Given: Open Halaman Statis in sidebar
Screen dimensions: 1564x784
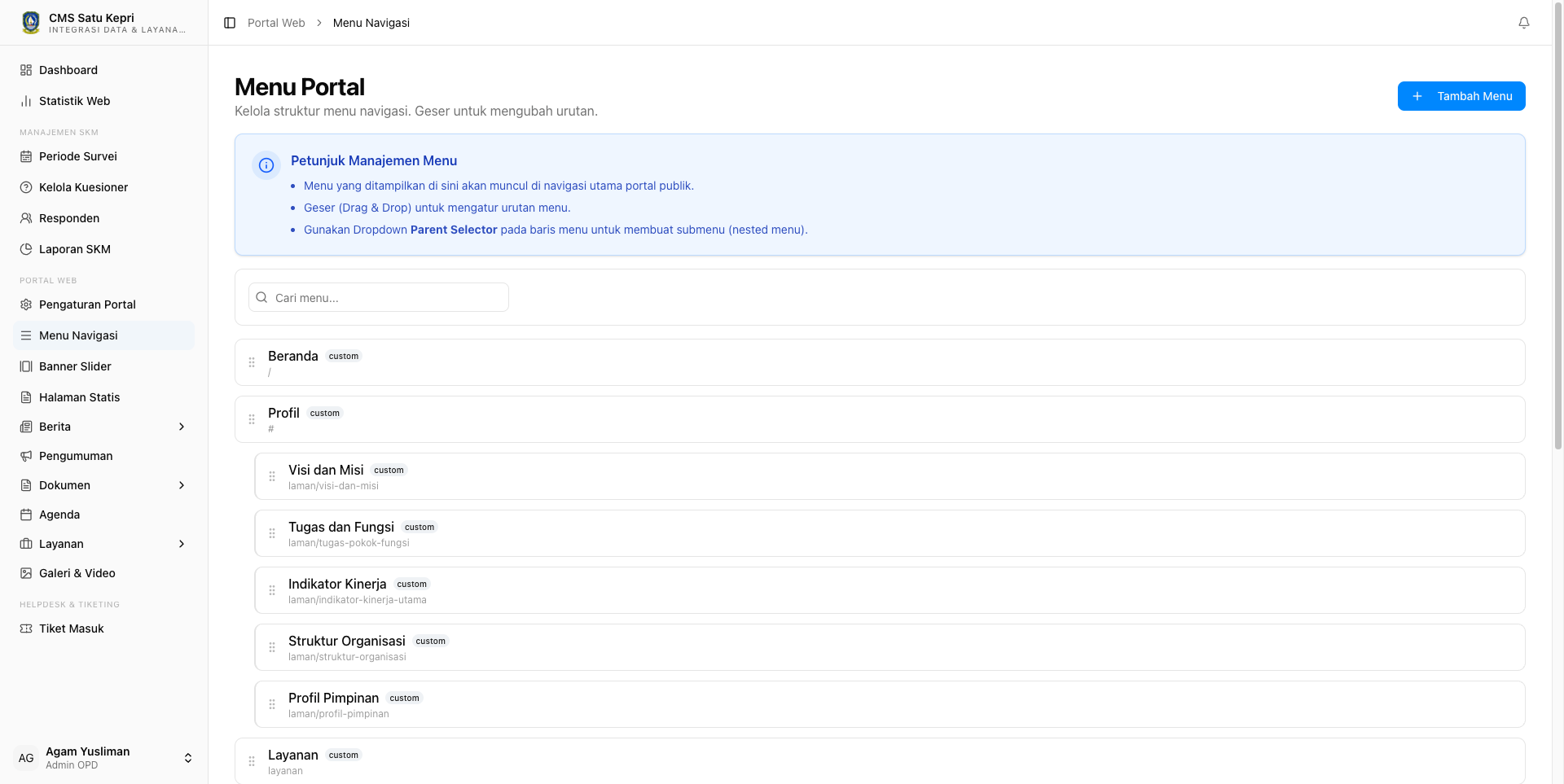Looking at the screenshot, I should coord(103,397).
